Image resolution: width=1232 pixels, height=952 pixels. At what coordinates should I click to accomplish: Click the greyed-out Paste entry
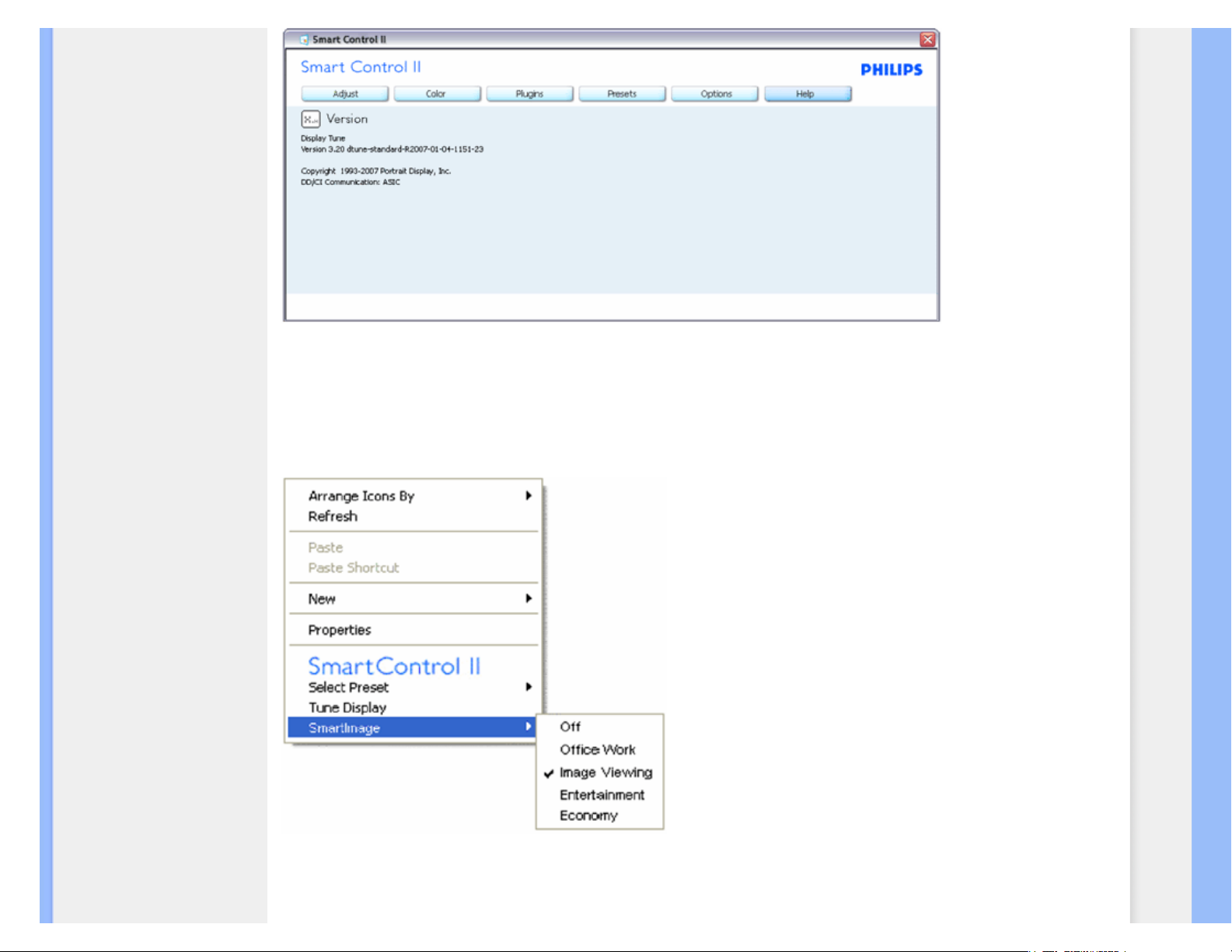click(x=412, y=547)
